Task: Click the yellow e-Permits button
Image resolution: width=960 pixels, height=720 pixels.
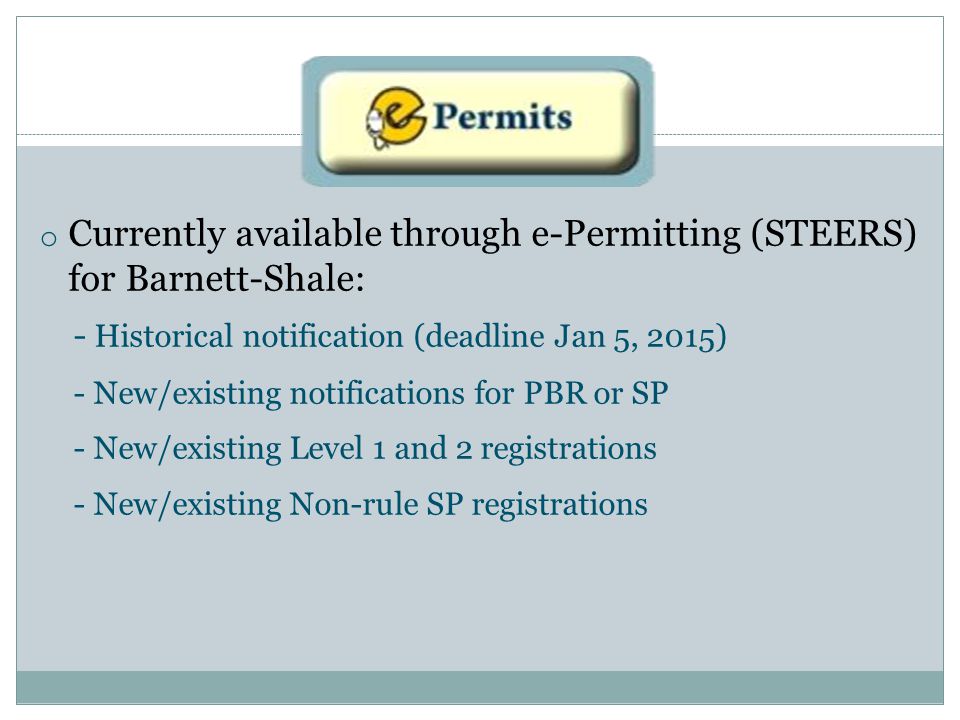Action: (x=478, y=121)
